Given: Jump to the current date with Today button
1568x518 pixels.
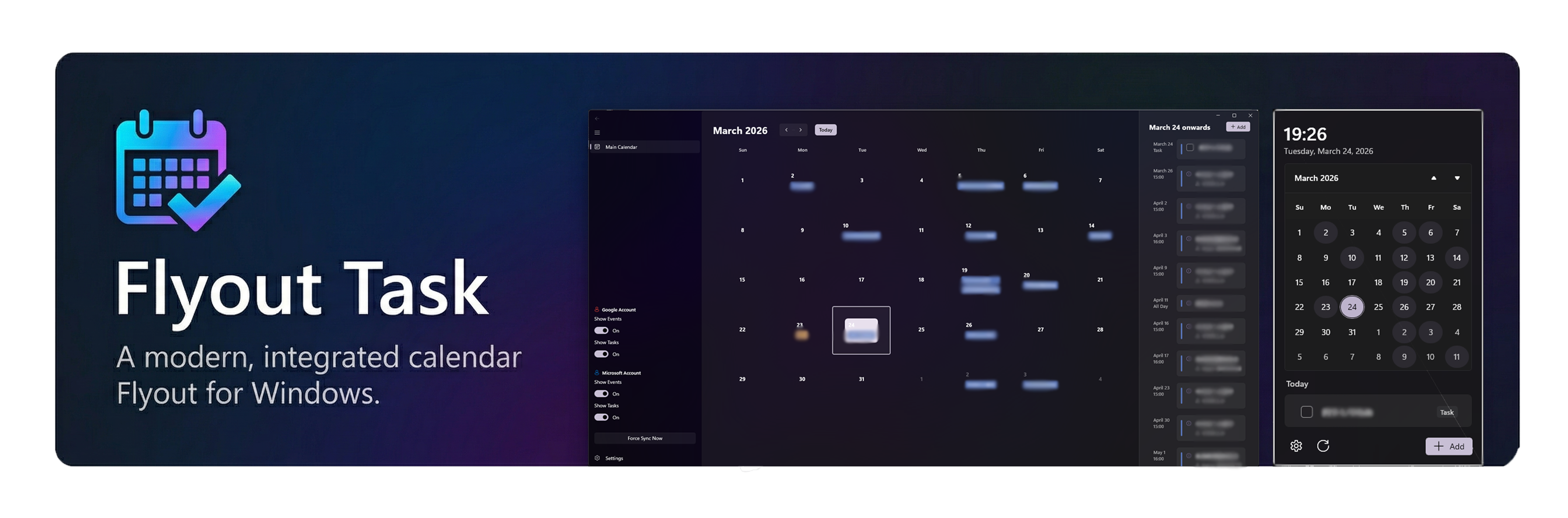Looking at the screenshot, I should 826,129.
